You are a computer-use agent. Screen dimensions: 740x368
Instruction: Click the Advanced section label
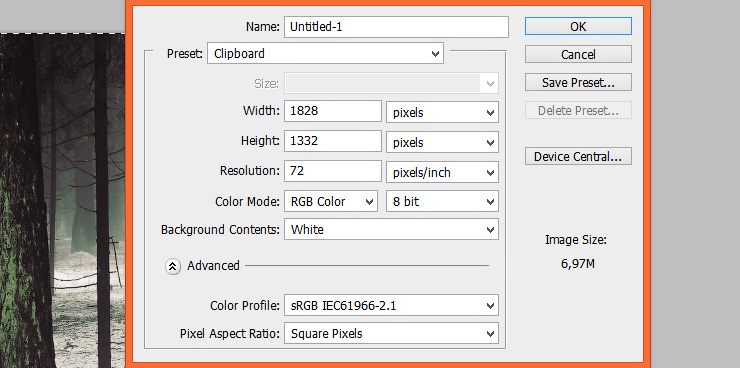213,266
